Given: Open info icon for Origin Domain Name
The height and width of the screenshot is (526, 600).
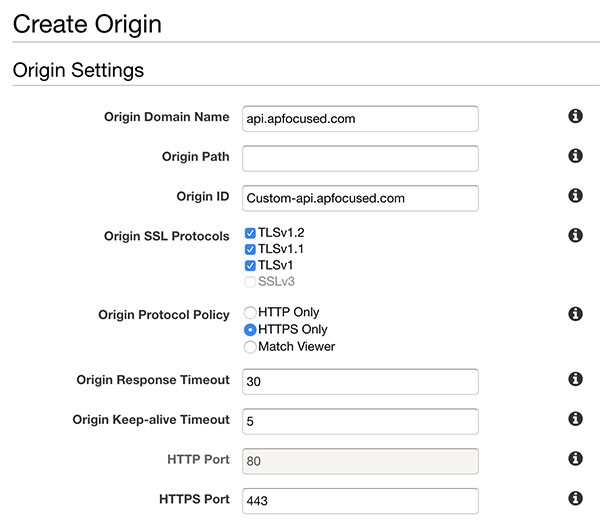Looking at the screenshot, I should (575, 116).
